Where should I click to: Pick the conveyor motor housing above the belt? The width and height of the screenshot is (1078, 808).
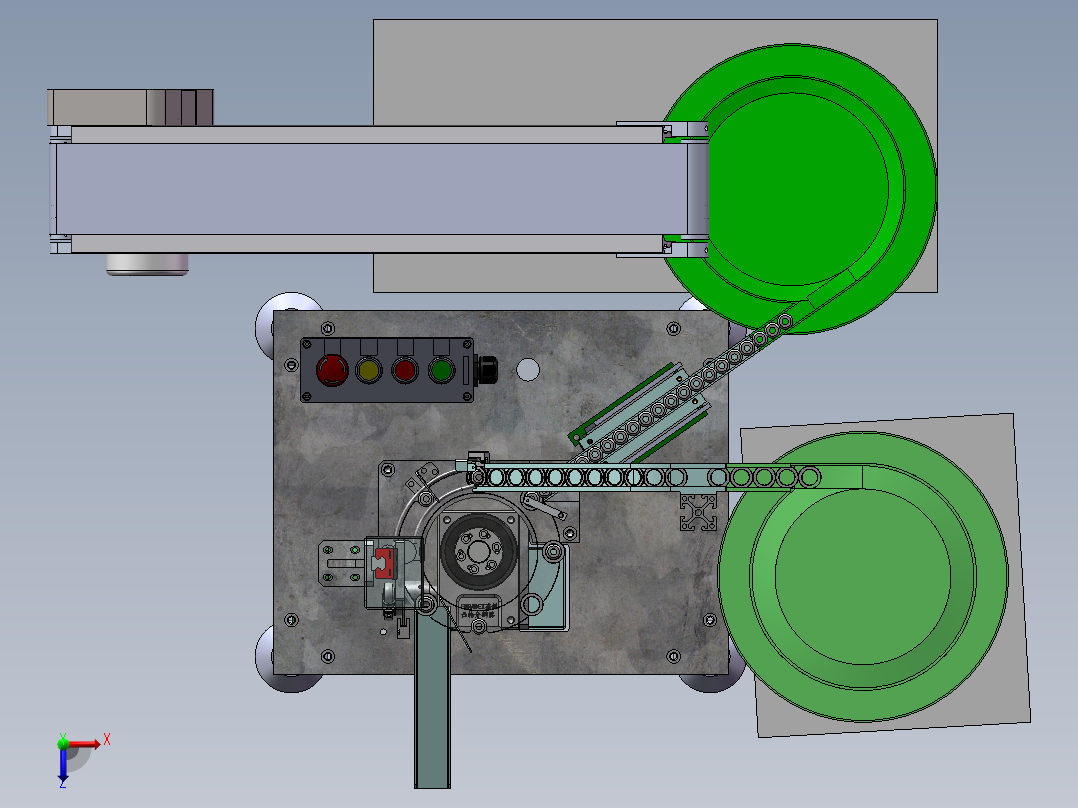[131, 107]
